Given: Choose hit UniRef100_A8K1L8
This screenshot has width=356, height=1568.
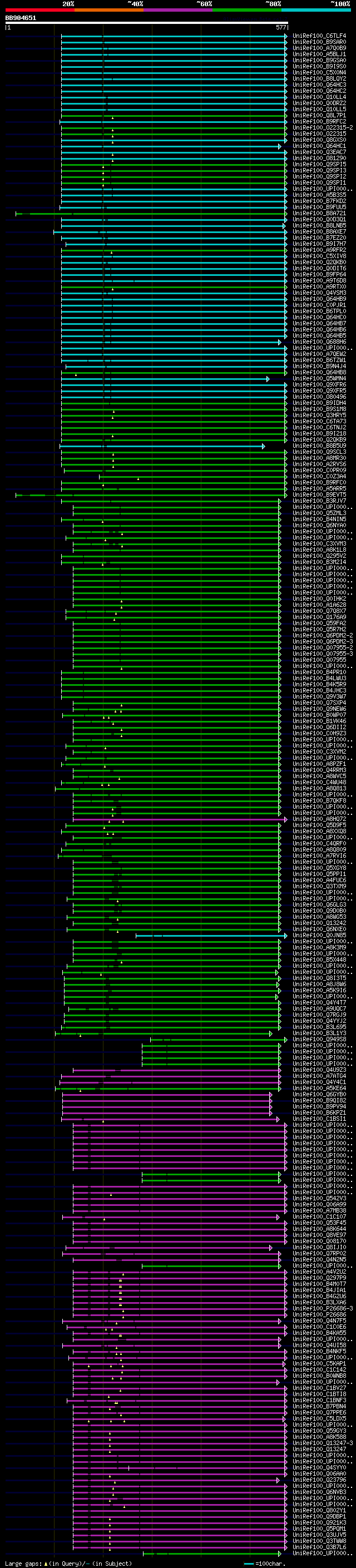Looking at the screenshot, I should click(x=319, y=550).
